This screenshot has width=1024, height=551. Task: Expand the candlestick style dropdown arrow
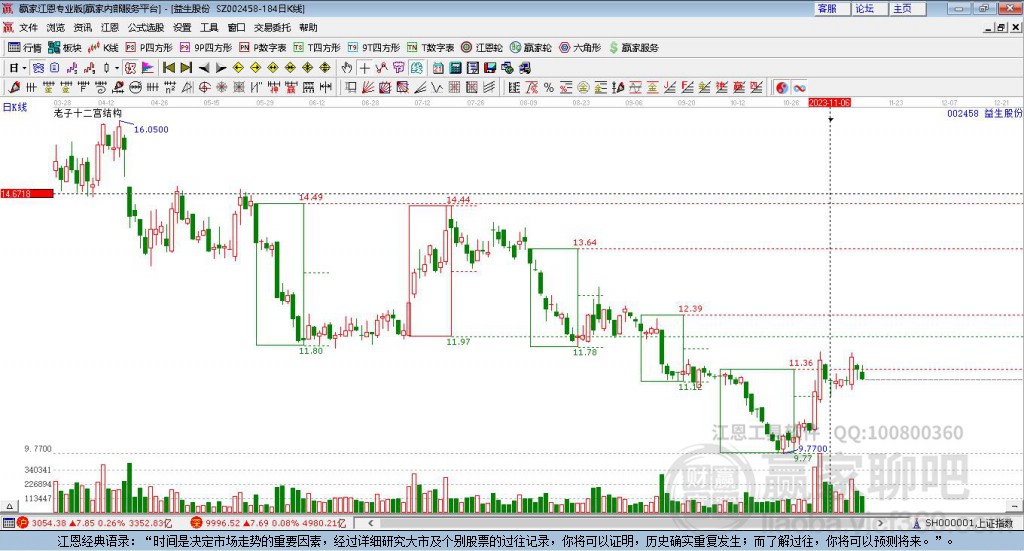click(117, 68)
